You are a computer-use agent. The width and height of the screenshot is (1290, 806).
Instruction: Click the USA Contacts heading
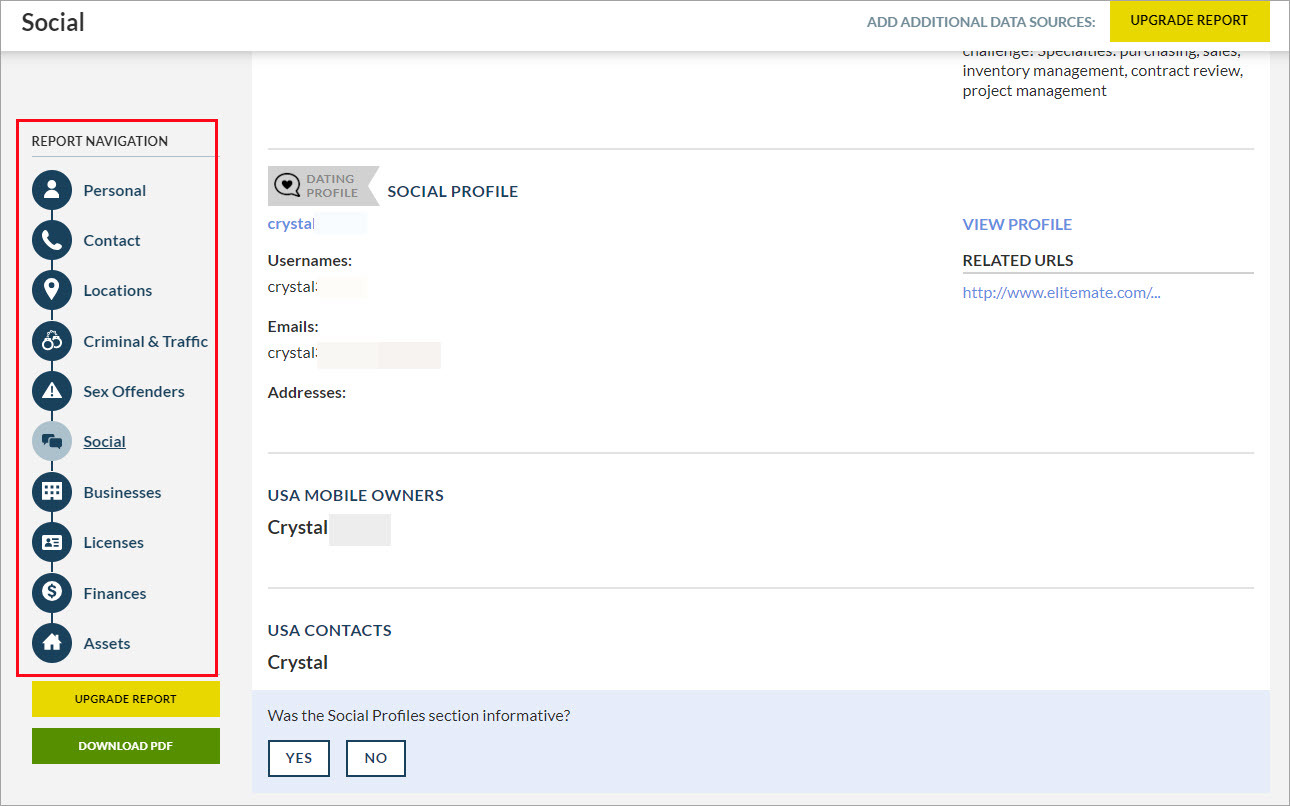click(x=330, y=630)
